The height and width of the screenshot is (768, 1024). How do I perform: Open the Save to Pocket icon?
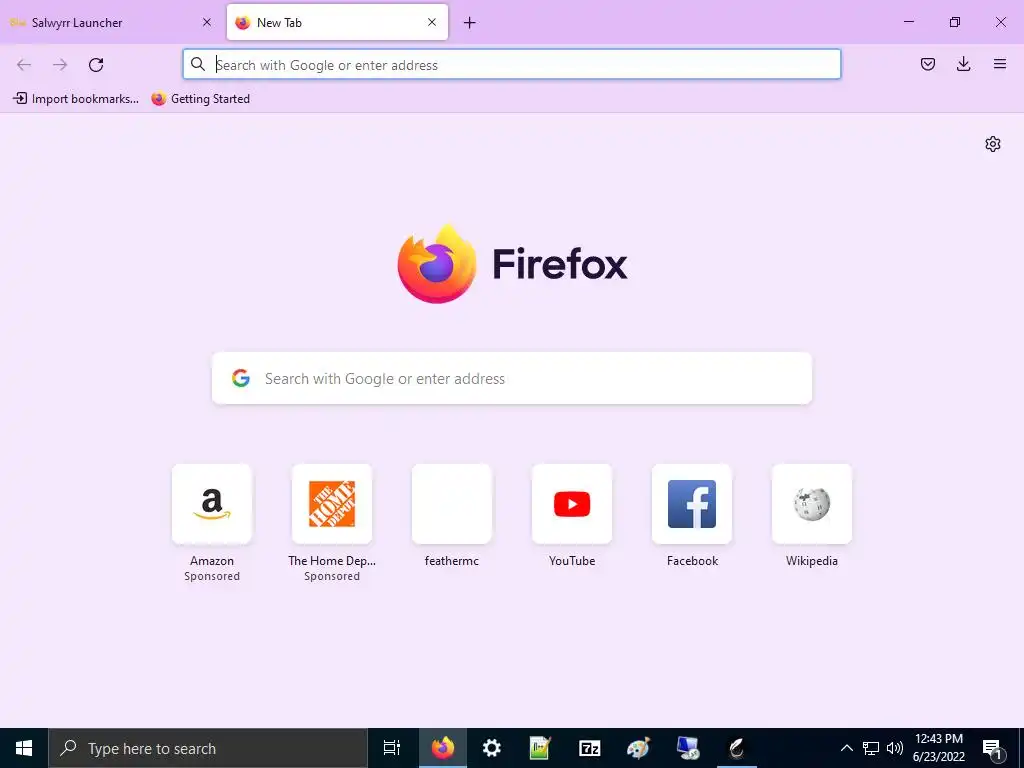pyautogui.click(x=928, y=64)
